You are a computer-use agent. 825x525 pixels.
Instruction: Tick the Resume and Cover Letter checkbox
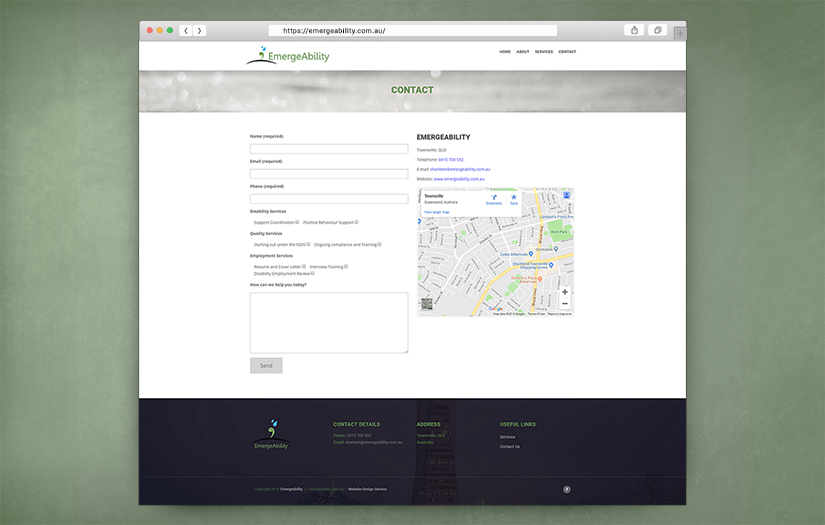click(x=304, y=266)
